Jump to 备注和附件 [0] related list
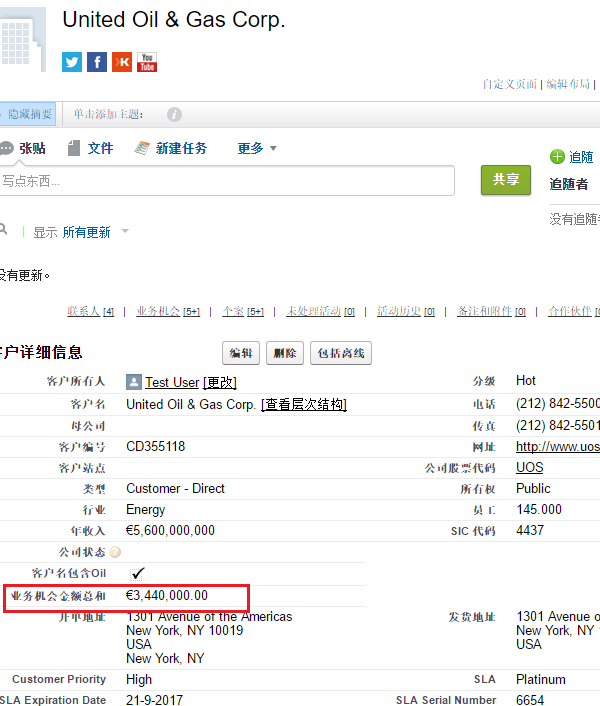Viewport: 600px width, 706px height. tap(492, 311)
